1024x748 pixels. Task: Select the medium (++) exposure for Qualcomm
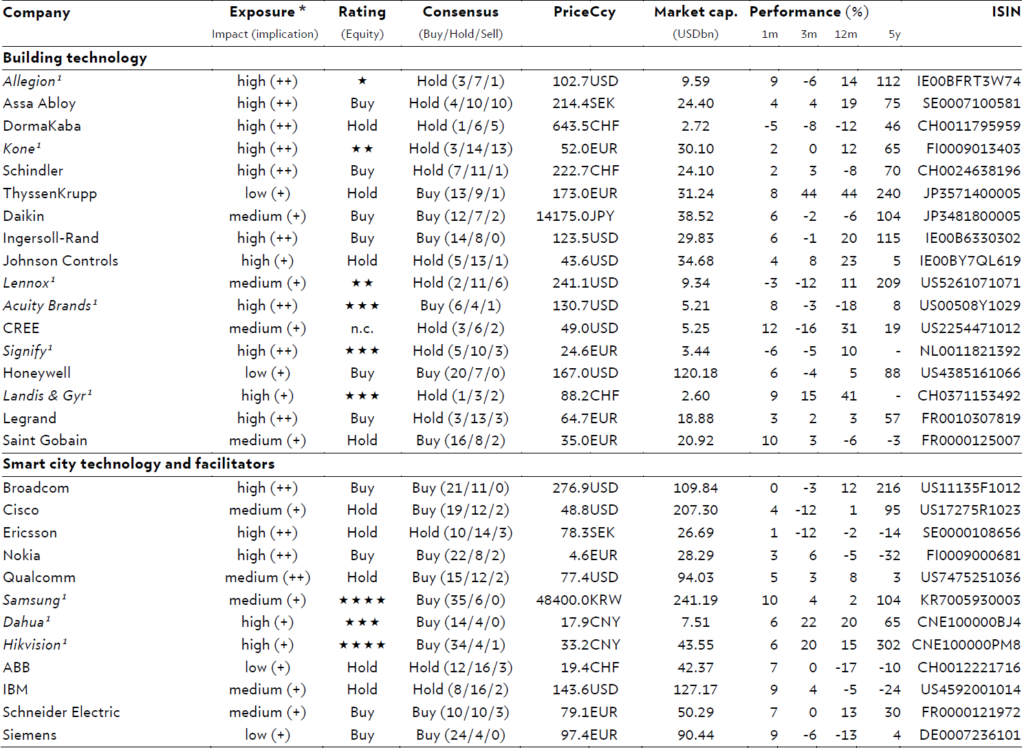click(267, 577)
